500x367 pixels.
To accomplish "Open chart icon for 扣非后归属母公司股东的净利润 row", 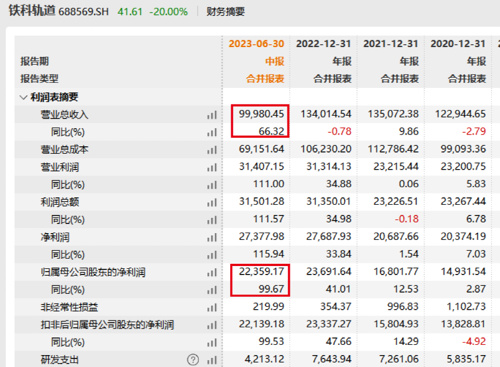I will click(x=212, y=325).
